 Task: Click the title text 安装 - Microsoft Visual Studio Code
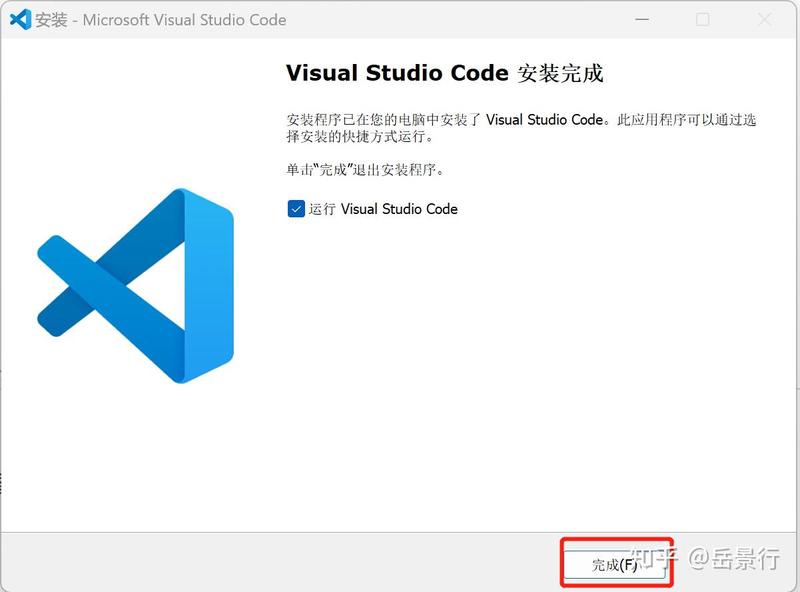[161, 20]
